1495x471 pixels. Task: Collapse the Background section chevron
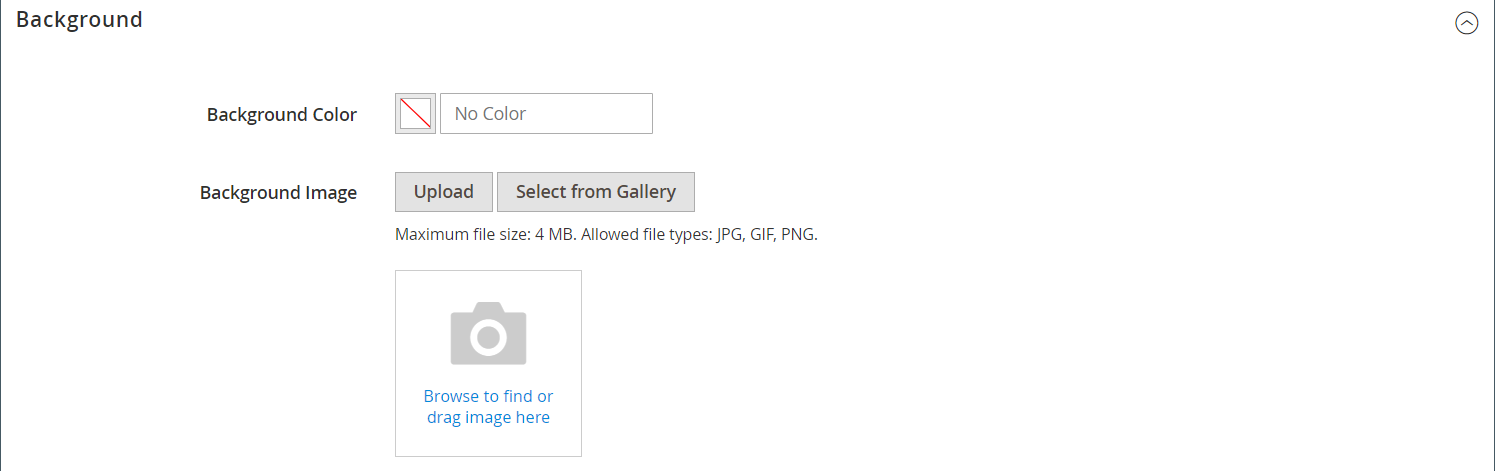click(1466, 23)
